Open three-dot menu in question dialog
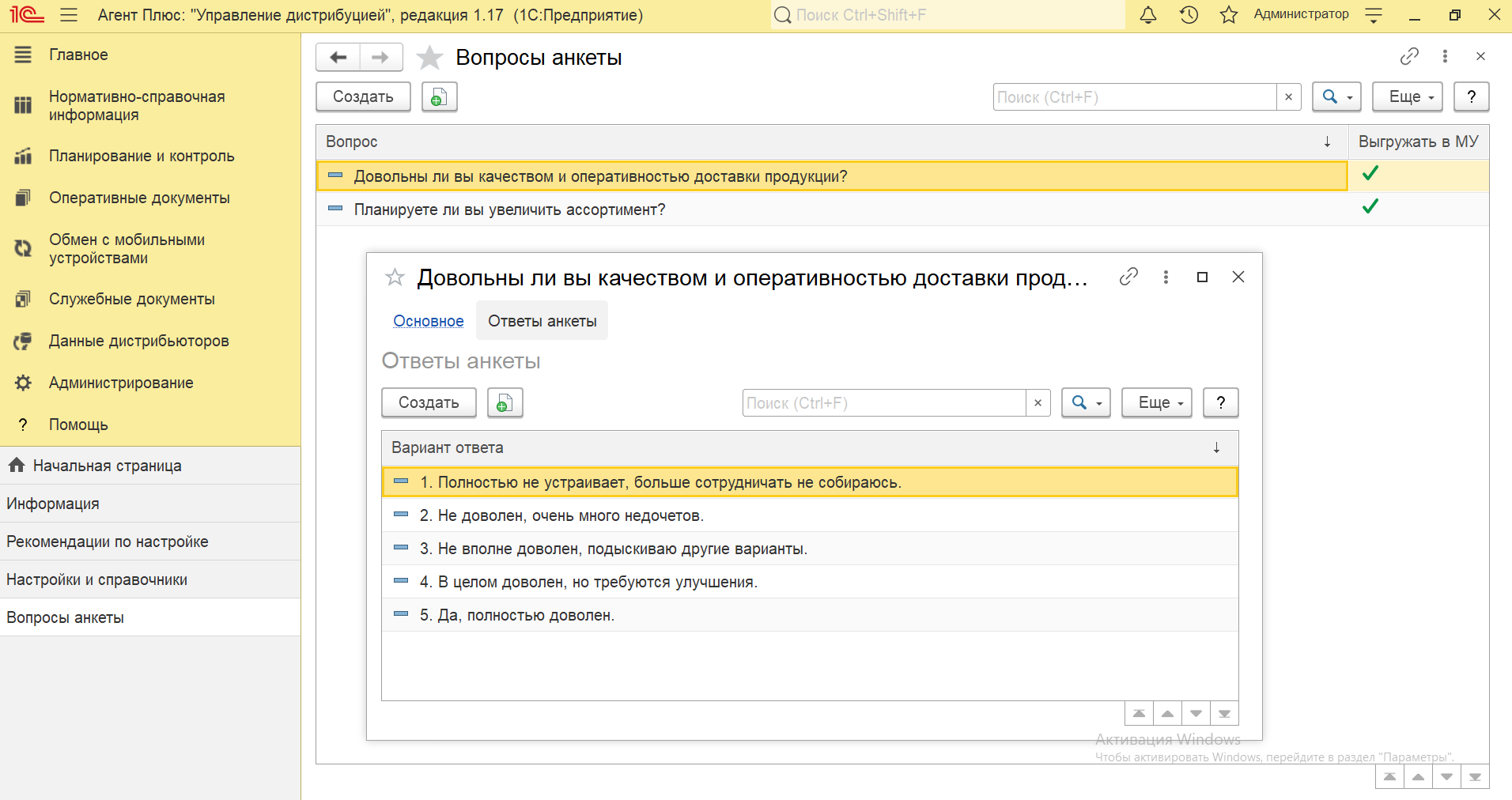The height and width of the screenshot is (800, 1512). (1166, 277)
